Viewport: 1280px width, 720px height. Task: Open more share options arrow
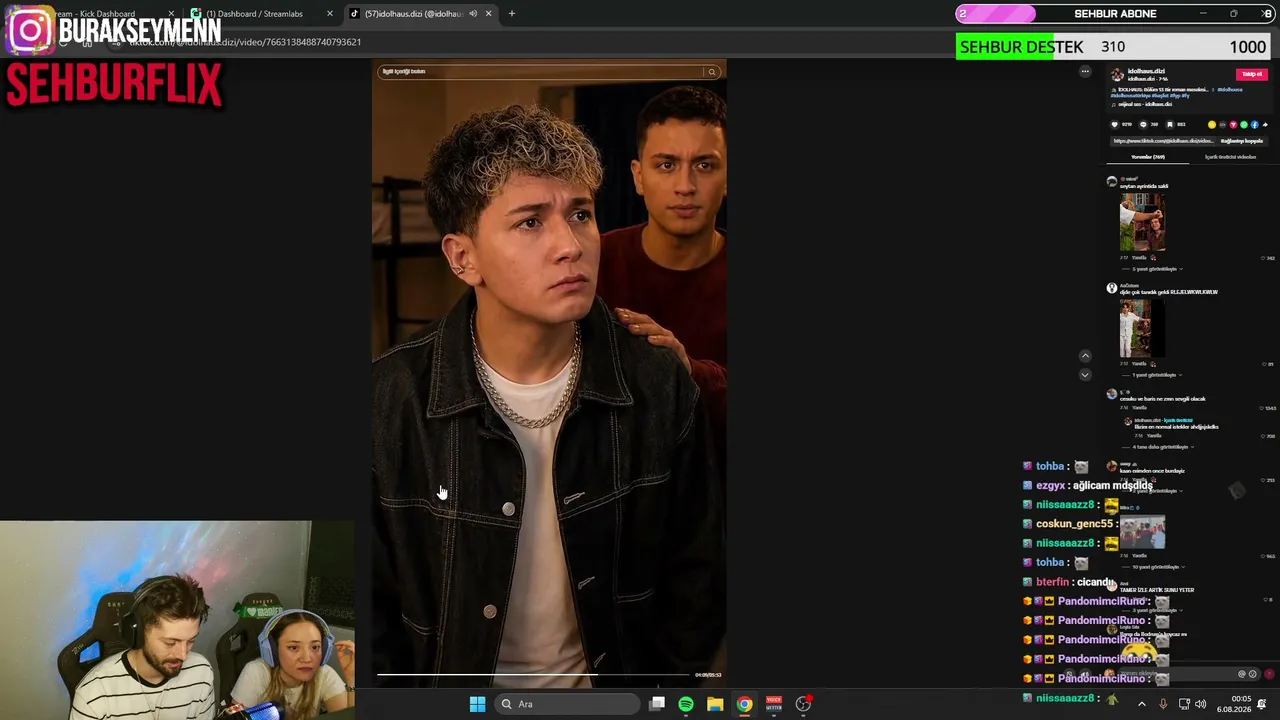point(1265,125)
